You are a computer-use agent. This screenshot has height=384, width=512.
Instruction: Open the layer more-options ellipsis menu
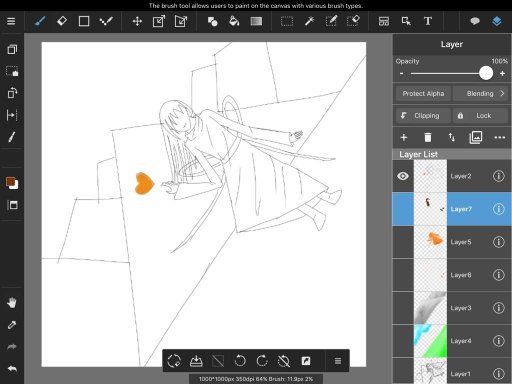point(499,137)
